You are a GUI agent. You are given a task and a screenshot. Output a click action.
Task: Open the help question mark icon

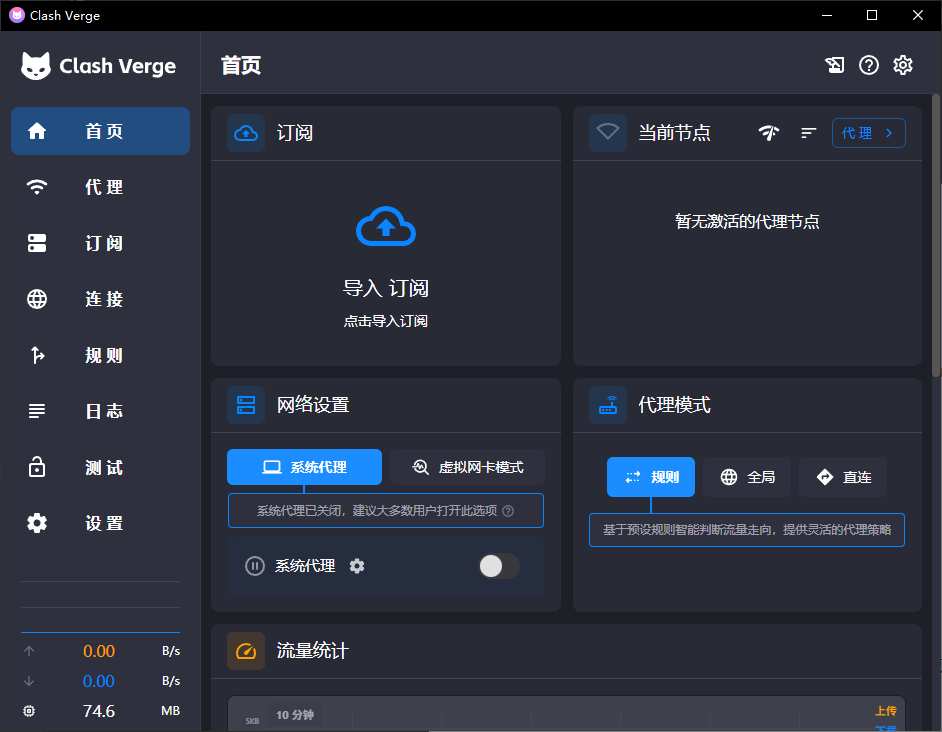coord(869,65)
